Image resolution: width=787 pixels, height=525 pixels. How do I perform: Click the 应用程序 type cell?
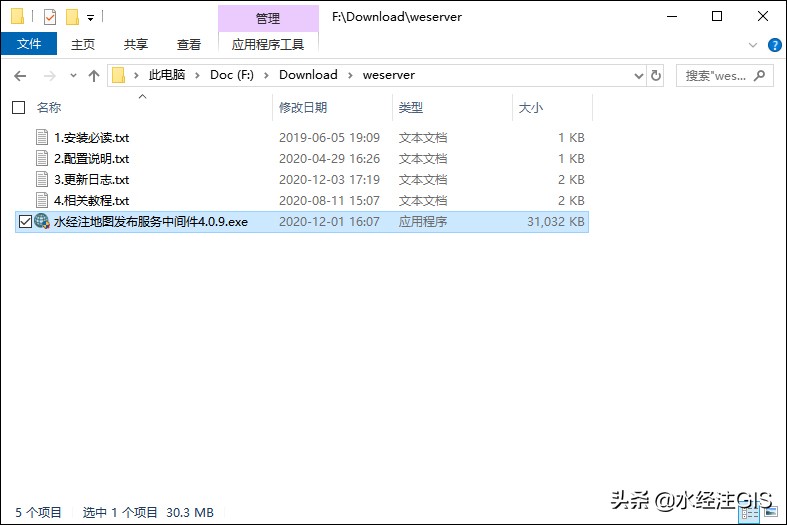click(x=423, y=222)
